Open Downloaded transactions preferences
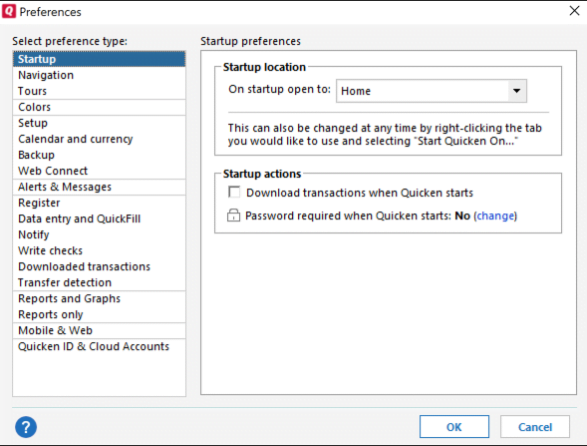This screenshot has width=587, height=446. [99, 267]
